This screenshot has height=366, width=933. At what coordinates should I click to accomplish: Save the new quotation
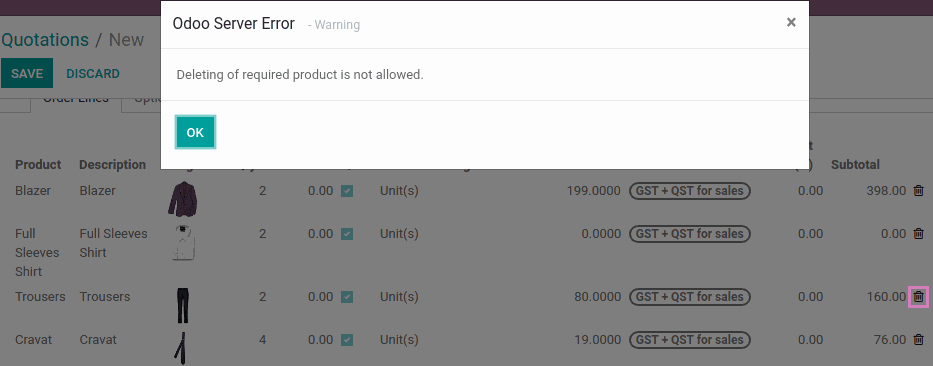click(27, 73)
